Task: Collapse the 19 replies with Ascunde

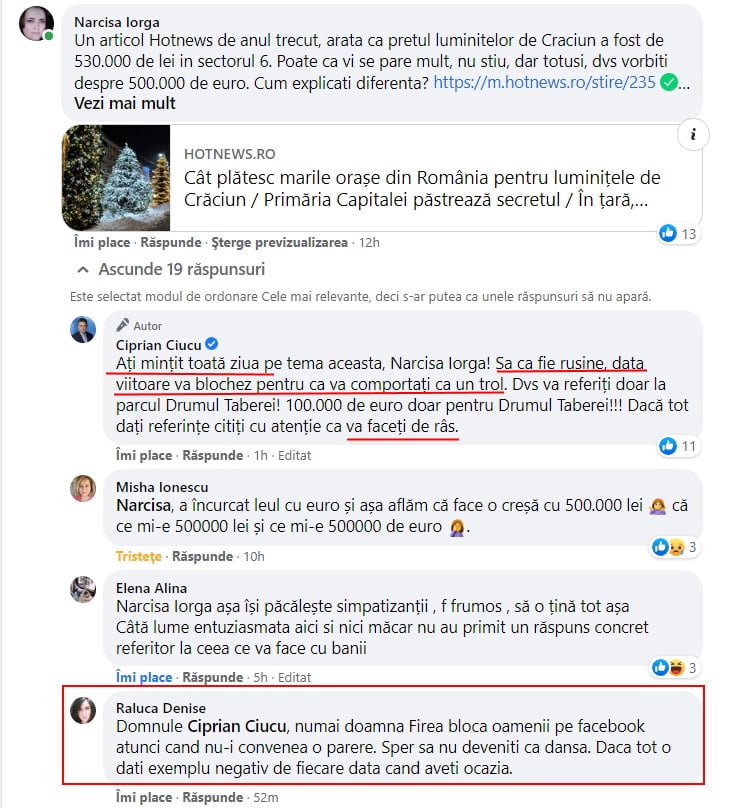Action: pos(171,270)
